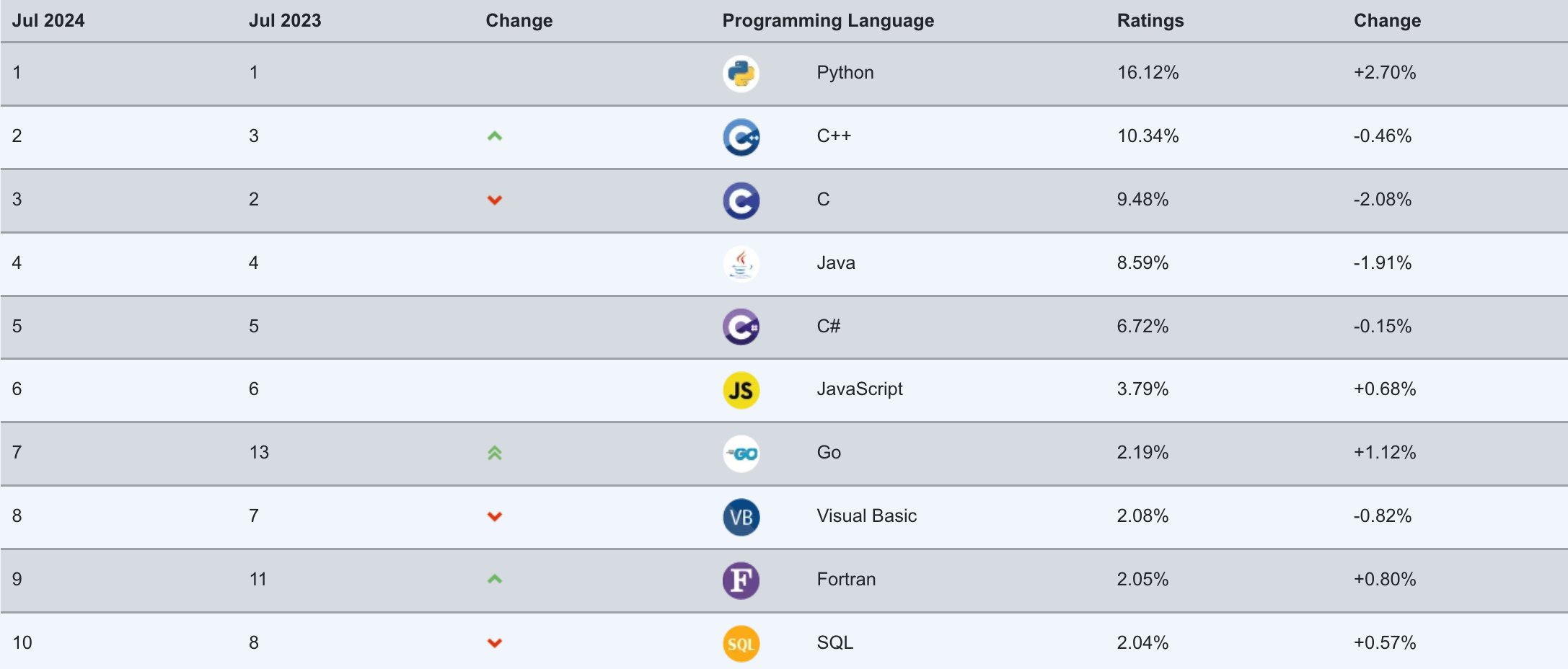The image size is (1568, 669).
Task: Click the Ratings column header
Action: point(1150,21)
